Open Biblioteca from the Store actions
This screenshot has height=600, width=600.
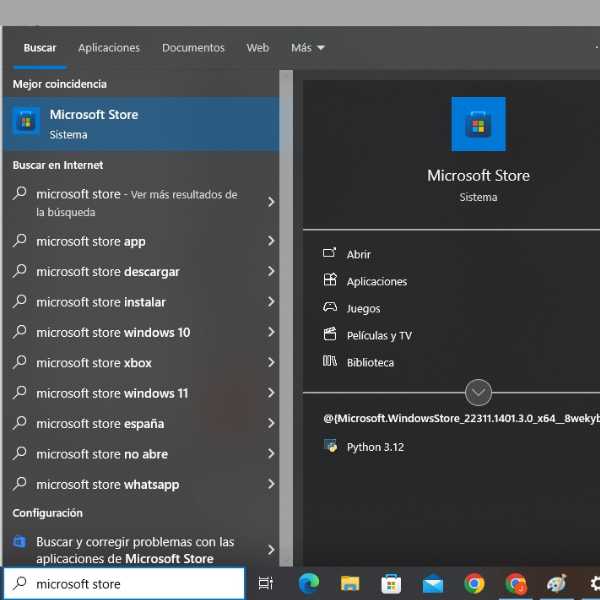pos(370,362)
